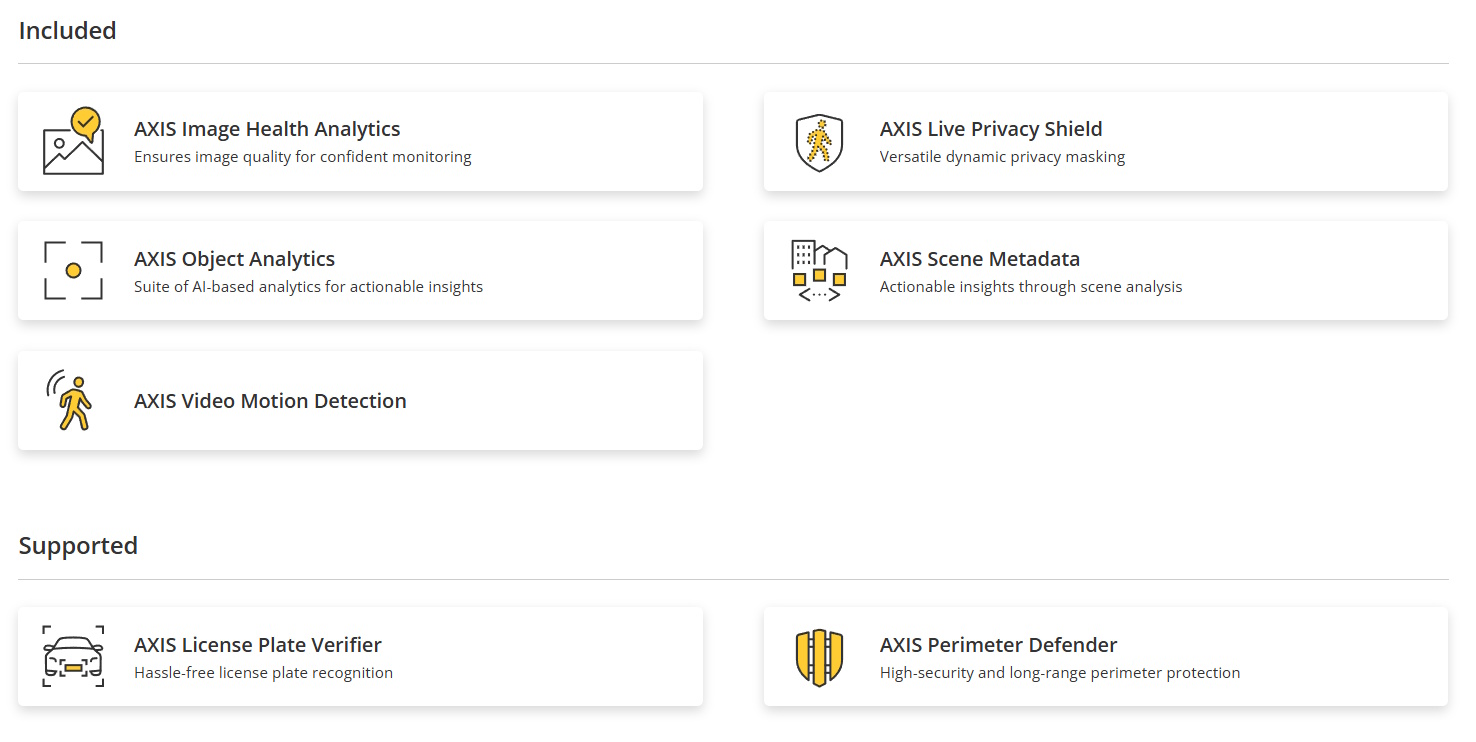Click the Object Analytics focus-frame icon

point(73,270)
